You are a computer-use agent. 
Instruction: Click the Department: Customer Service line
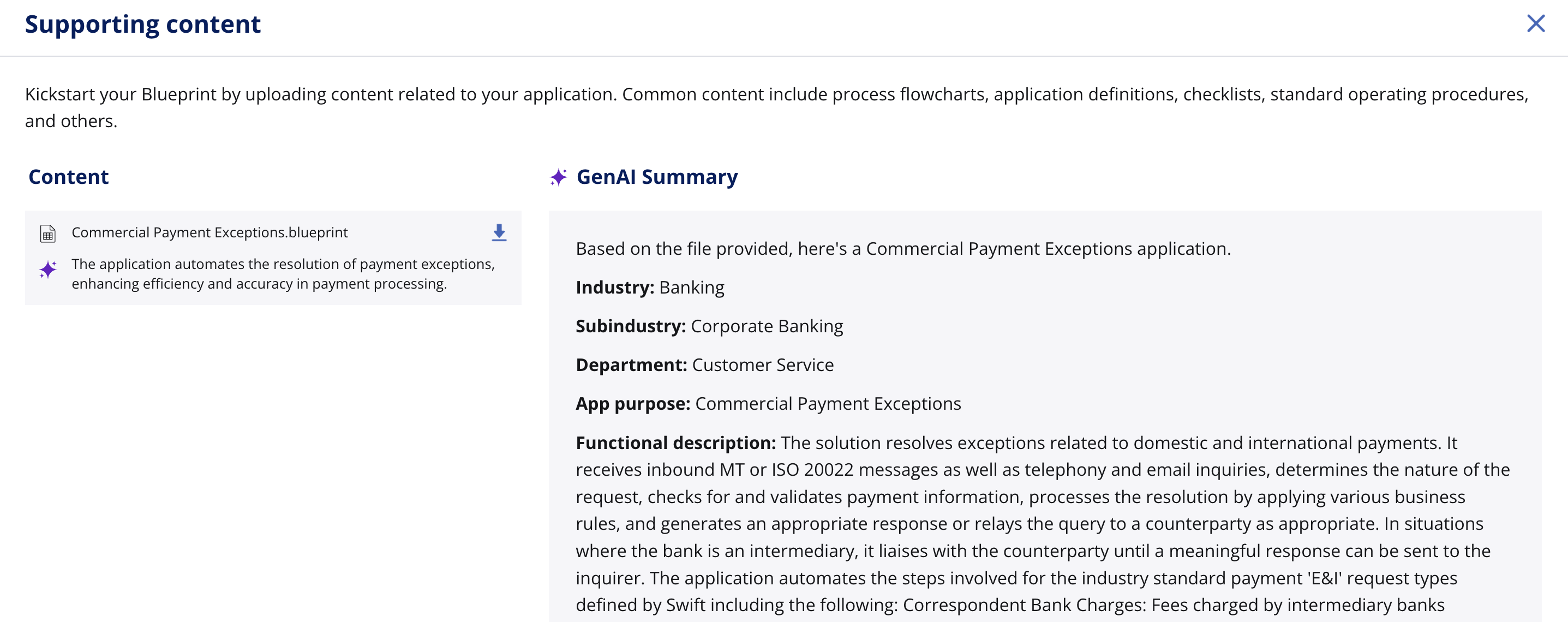pyautogui.click(x=704, y=364)
